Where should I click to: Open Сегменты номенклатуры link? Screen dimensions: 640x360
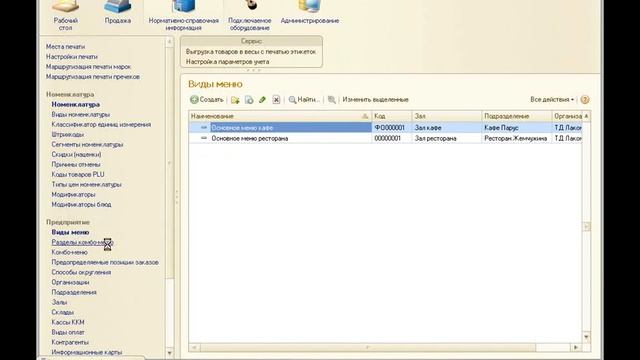point(87,144)
